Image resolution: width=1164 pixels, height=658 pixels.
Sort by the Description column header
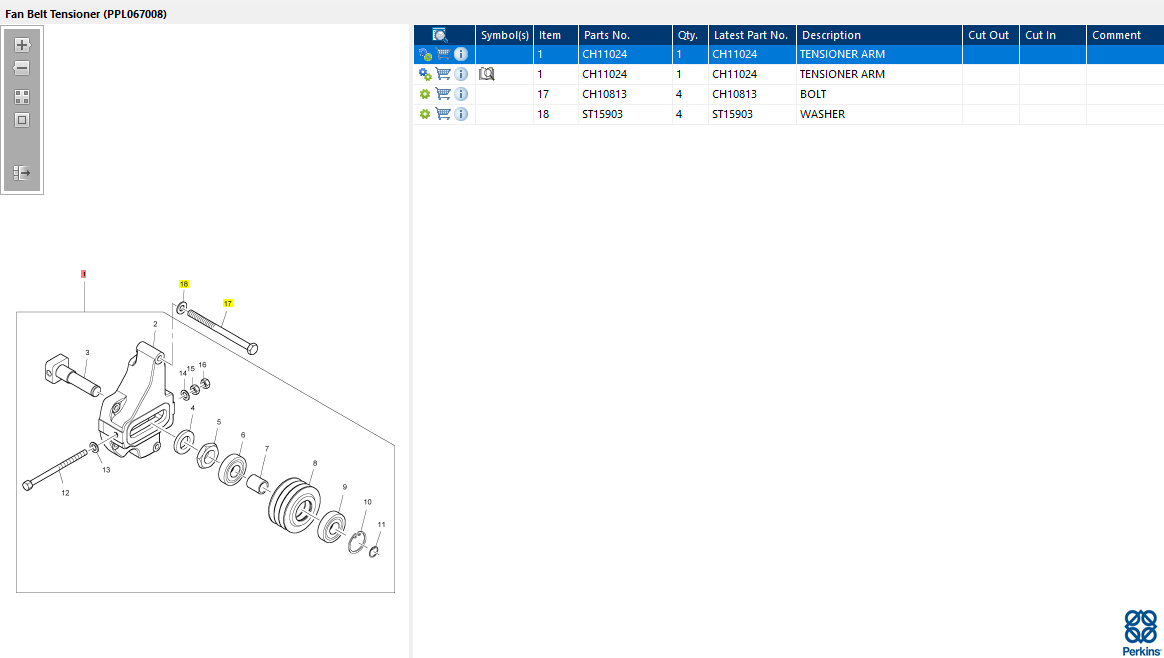point(879,35)
